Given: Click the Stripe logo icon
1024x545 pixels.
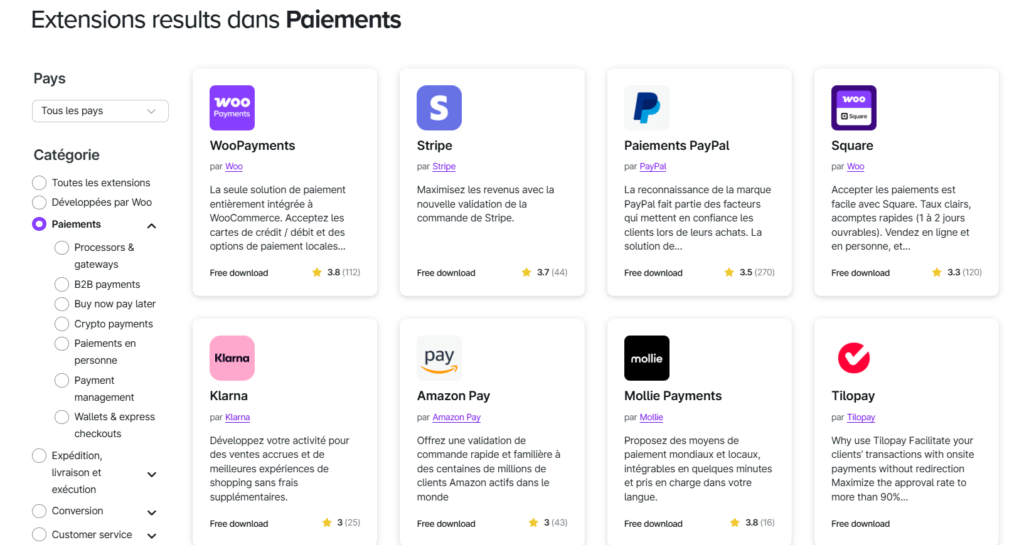Looking at the screenshot, I should pos(439,108).
